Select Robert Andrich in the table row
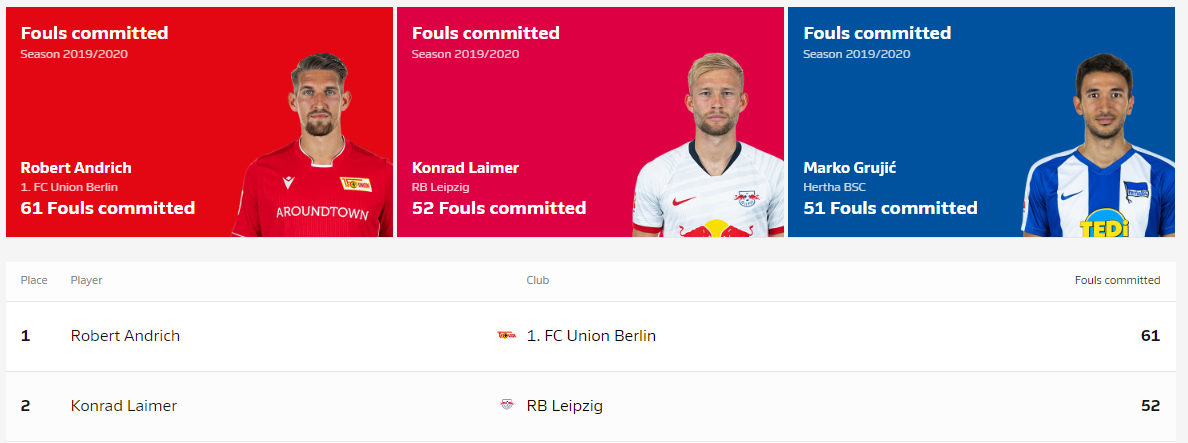Image resolution: width=1188 pixels, height=443 pixels. tap(125, 336)
